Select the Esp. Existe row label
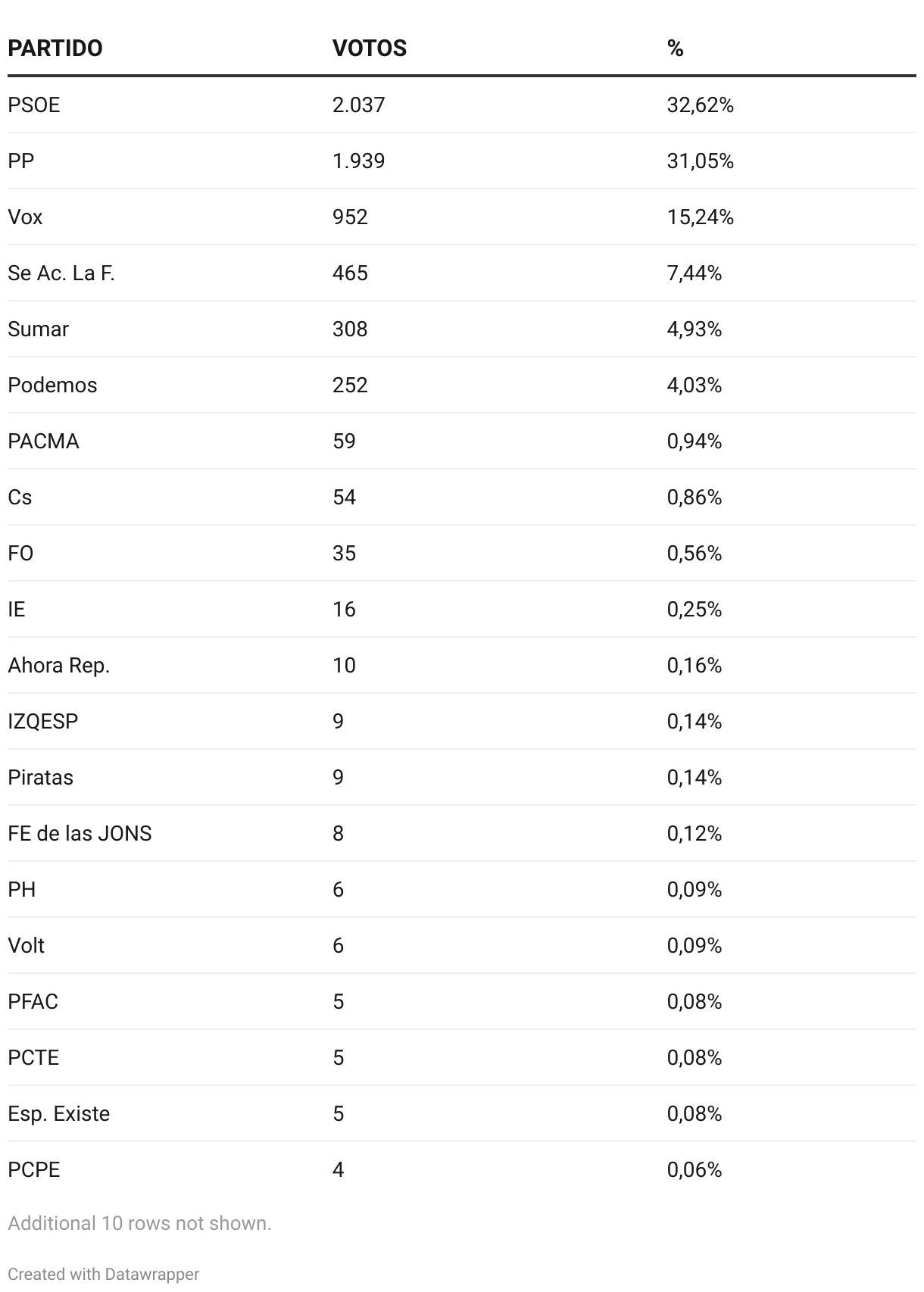924x1292 pixels. pyautogui.click(x=59, y=1113)
